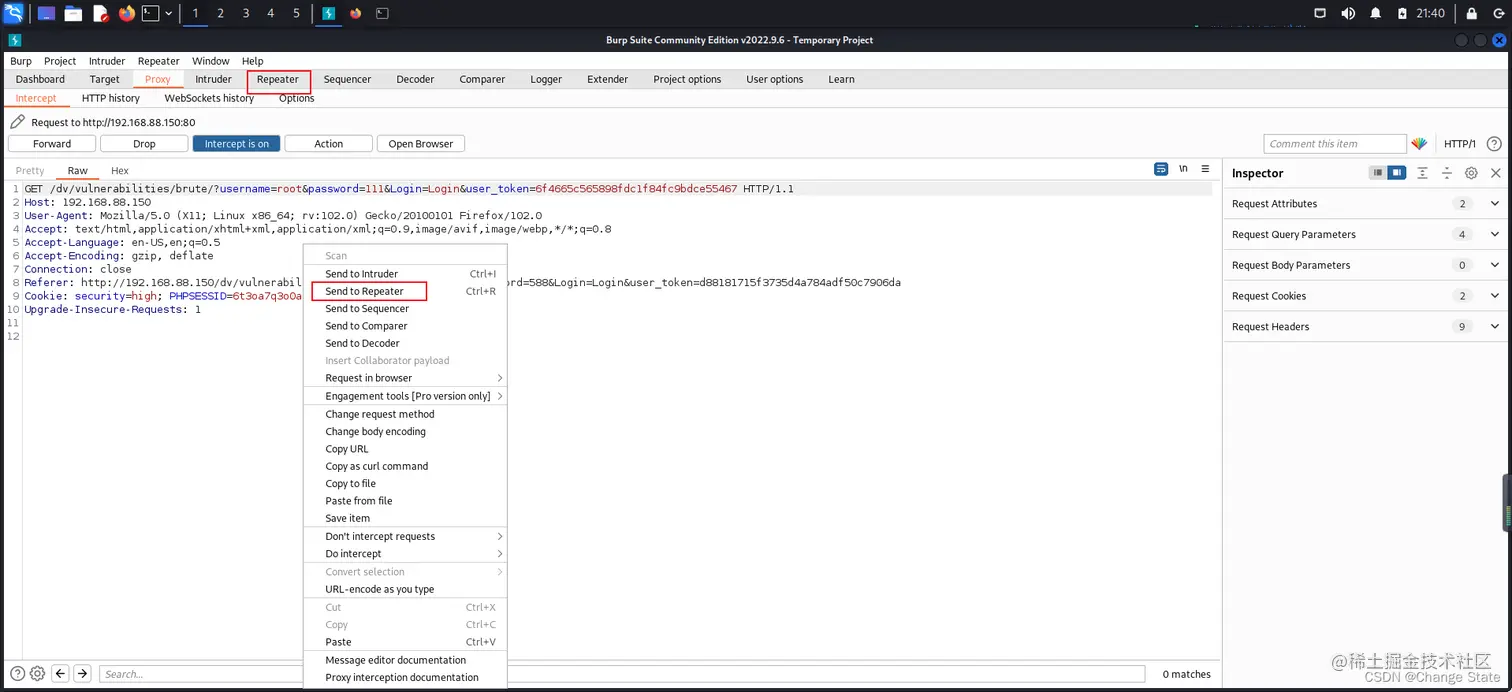Select Send to Intruder in context menu
This screenshot has height=692, width=1512.
[x=405, y=274]
